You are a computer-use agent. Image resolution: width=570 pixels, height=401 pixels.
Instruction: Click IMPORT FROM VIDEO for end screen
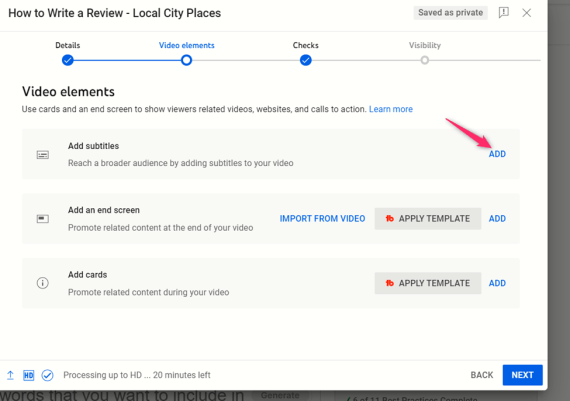(322, 218)
